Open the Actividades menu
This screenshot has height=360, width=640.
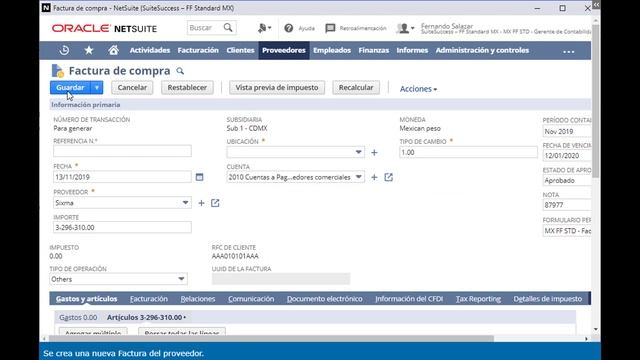click(150, 50)
